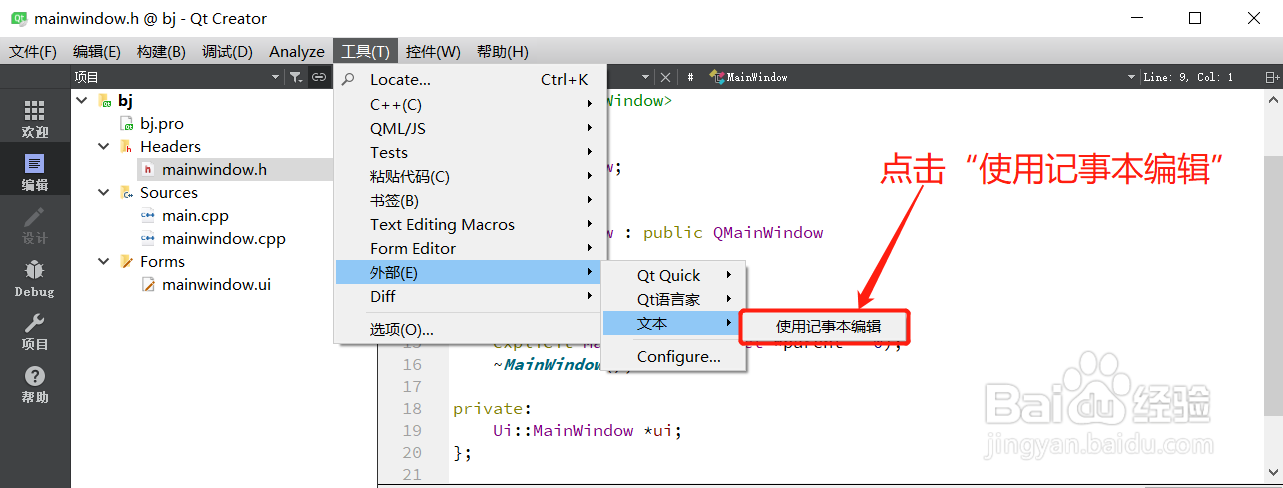1283x488 pixels.
Task: Switch to the Edit (编辑) mode
Action: (35, 171)
